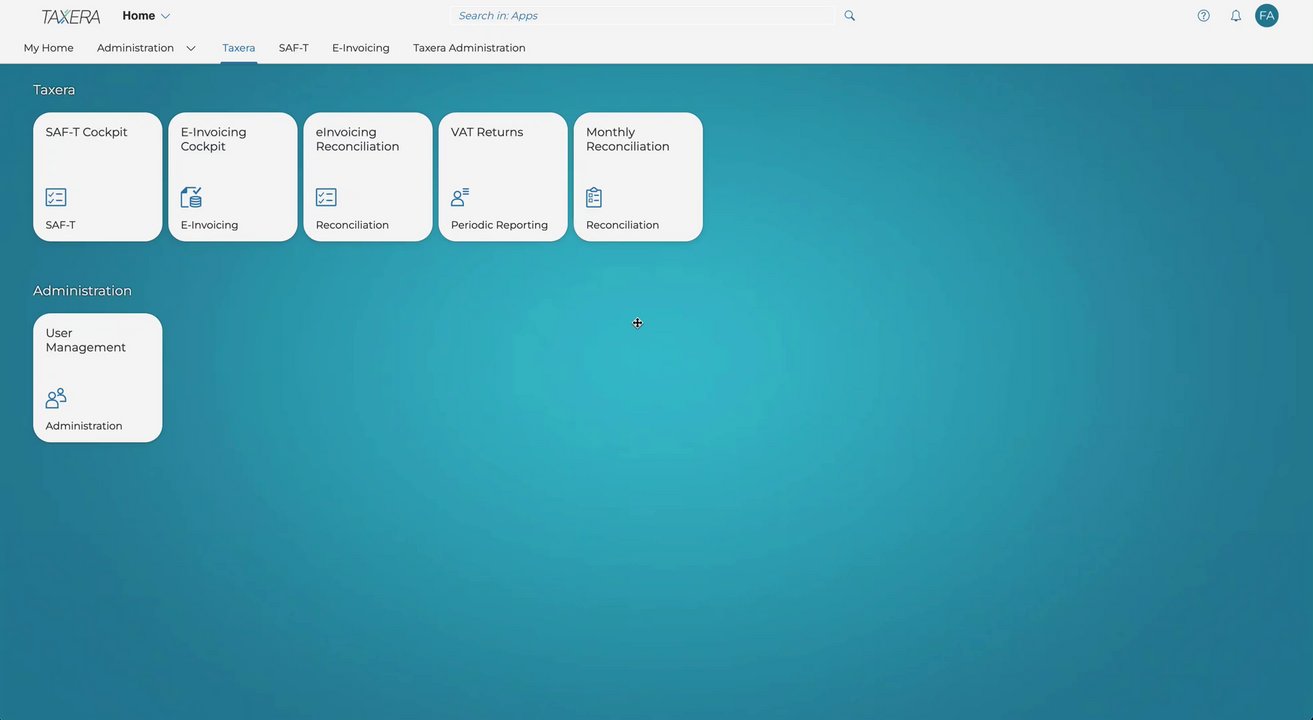Screen dimensions: 1313x720
Task: Click the E-Invoicing Cockpit tile icon
Action: click(x=191, y=197)
